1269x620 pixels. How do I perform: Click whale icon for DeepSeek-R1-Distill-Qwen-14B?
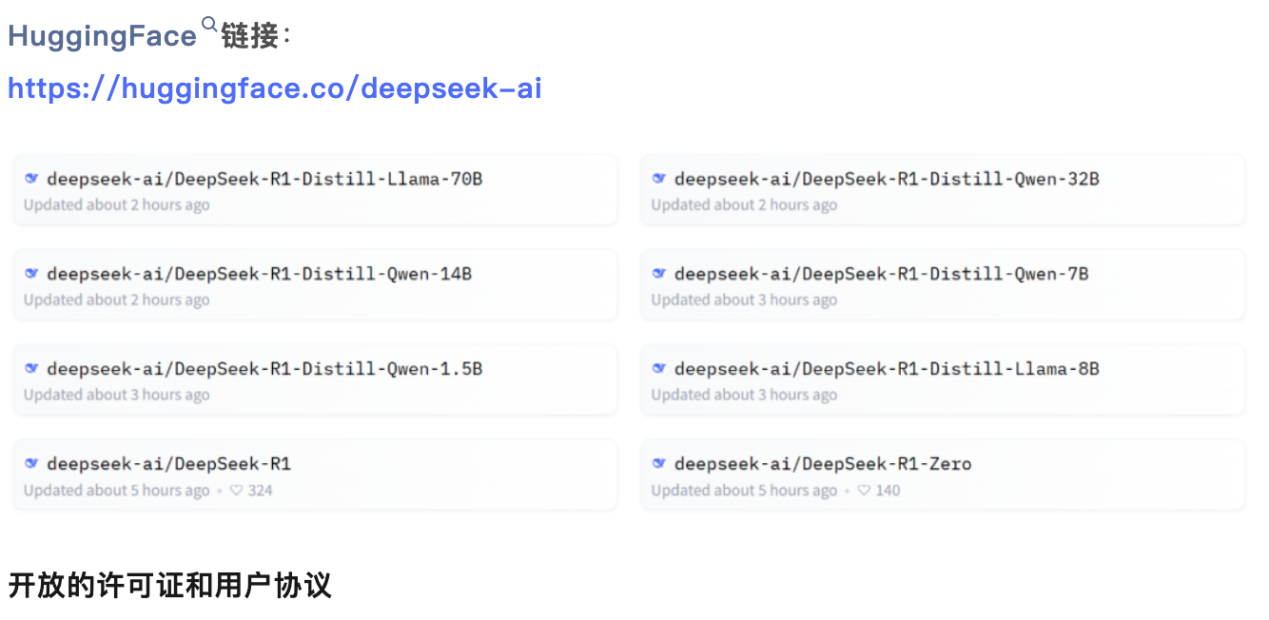[31, 274]
